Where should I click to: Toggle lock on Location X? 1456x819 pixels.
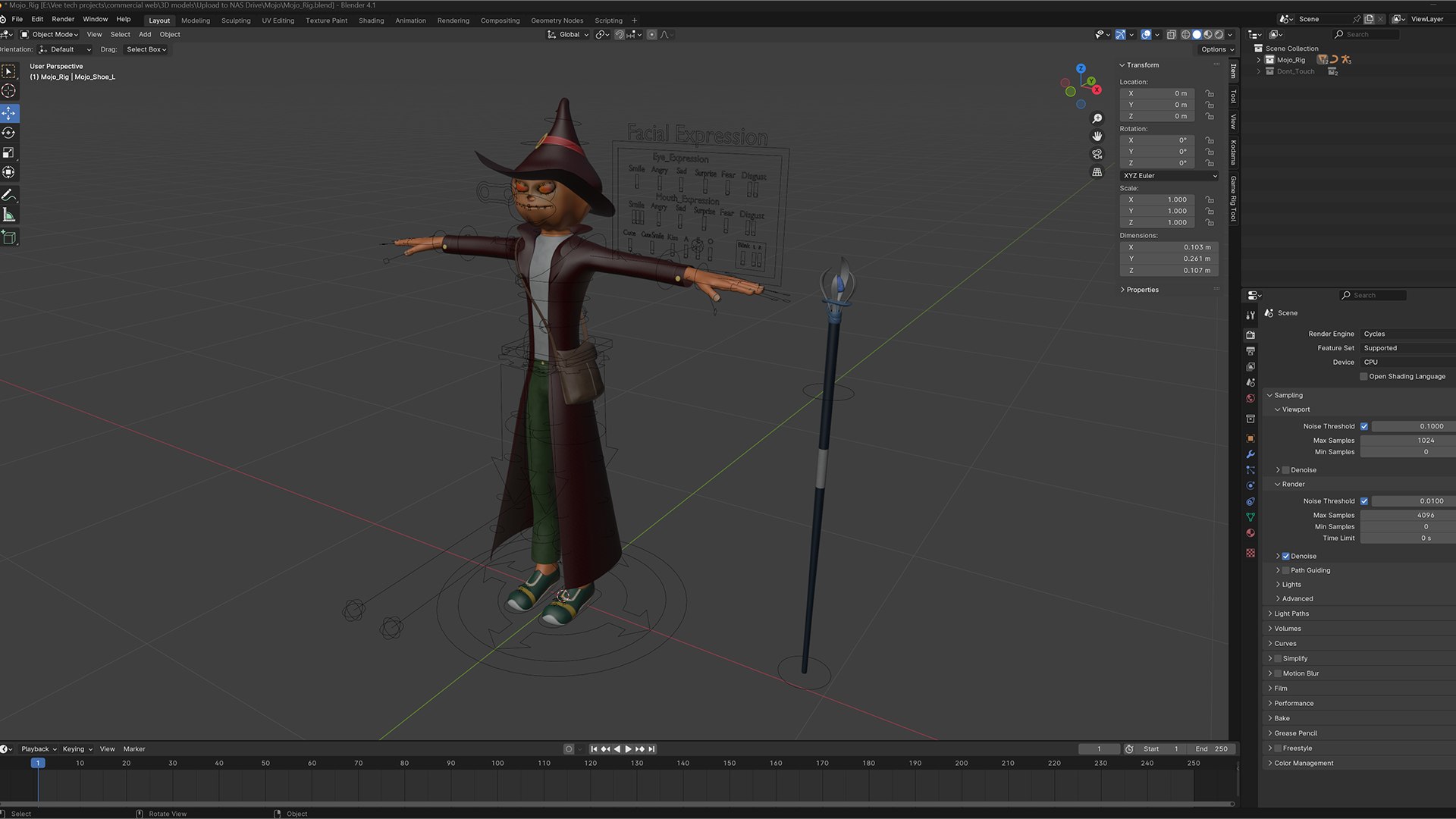pos(1210,94)
